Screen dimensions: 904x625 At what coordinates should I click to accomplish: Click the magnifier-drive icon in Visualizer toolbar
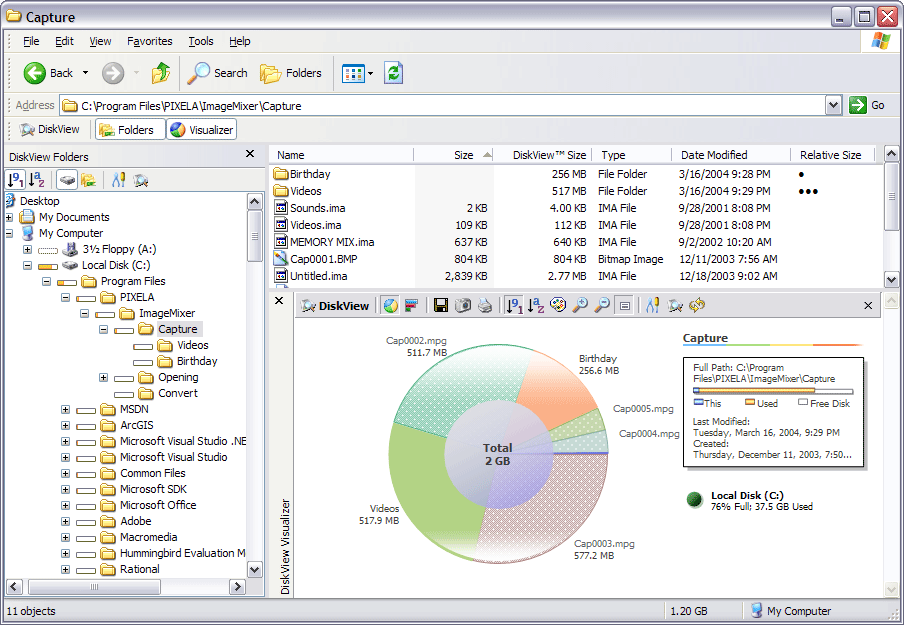pyautogui.click(x=675, y=306)
